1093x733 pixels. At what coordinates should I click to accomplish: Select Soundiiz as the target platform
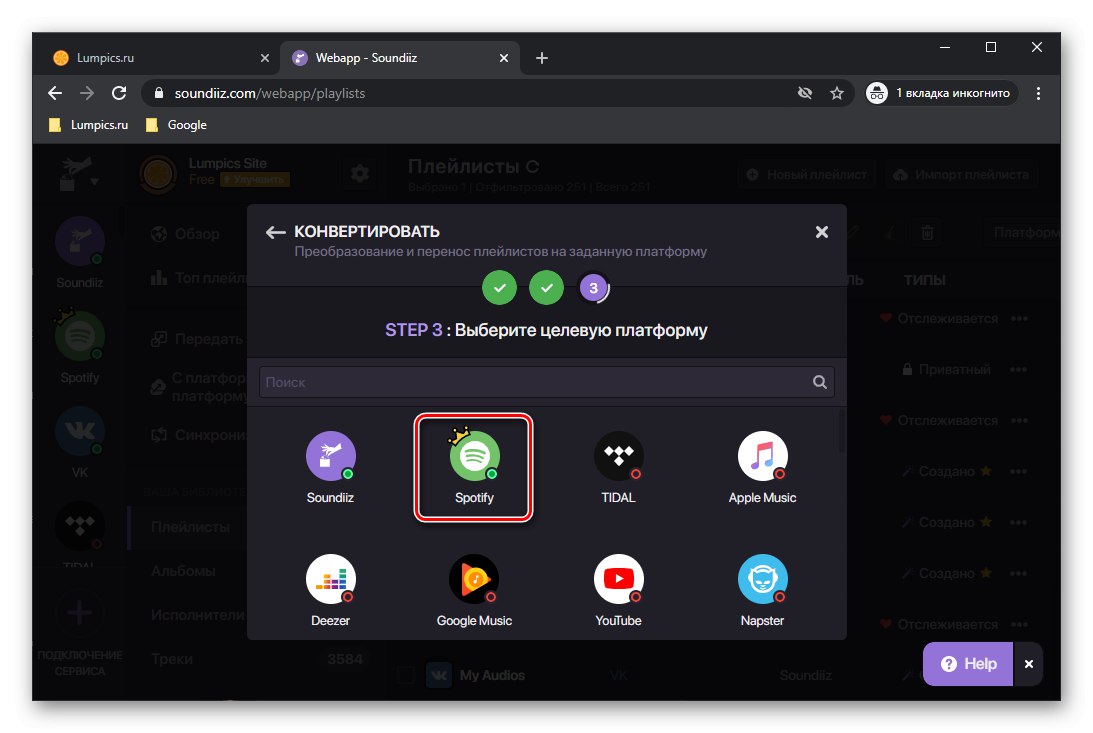click(330, 467)
